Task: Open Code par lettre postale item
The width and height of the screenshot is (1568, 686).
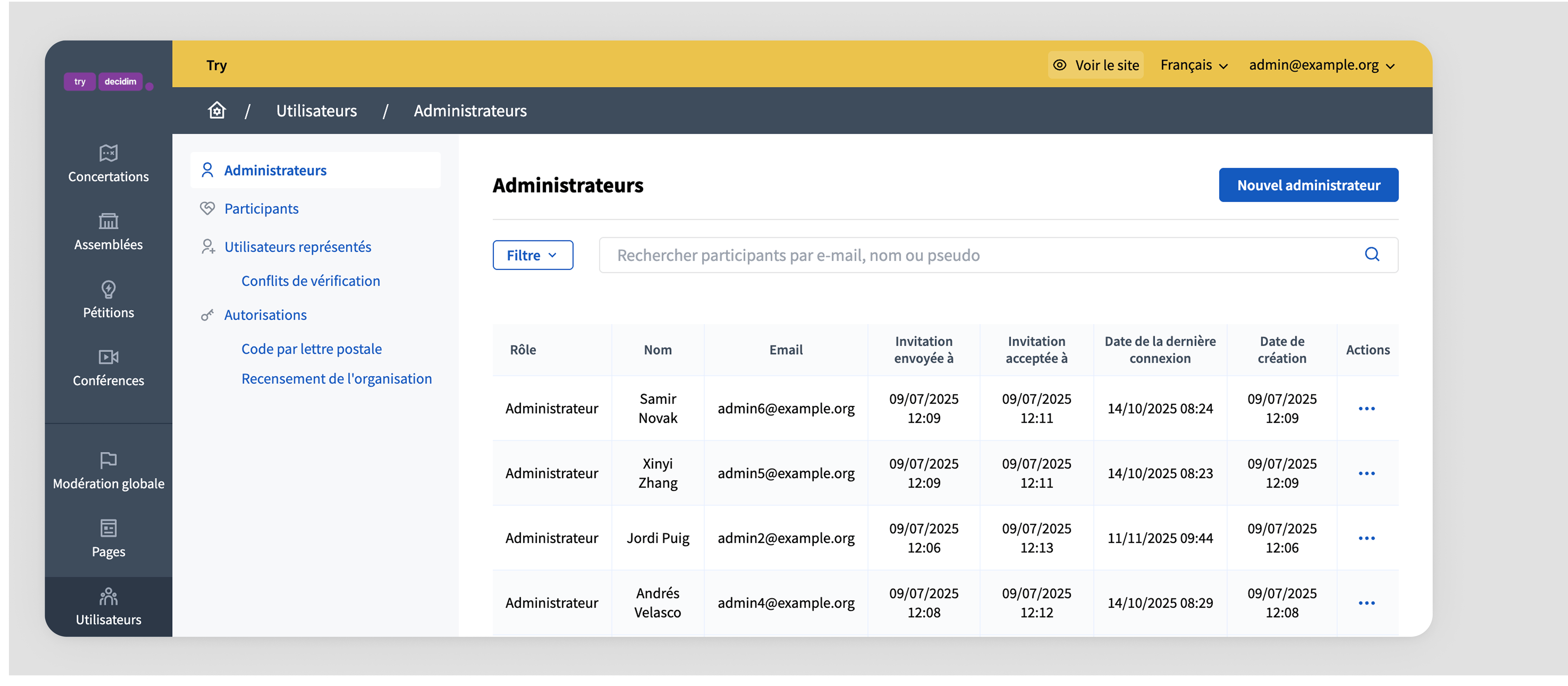Action: 312,349
